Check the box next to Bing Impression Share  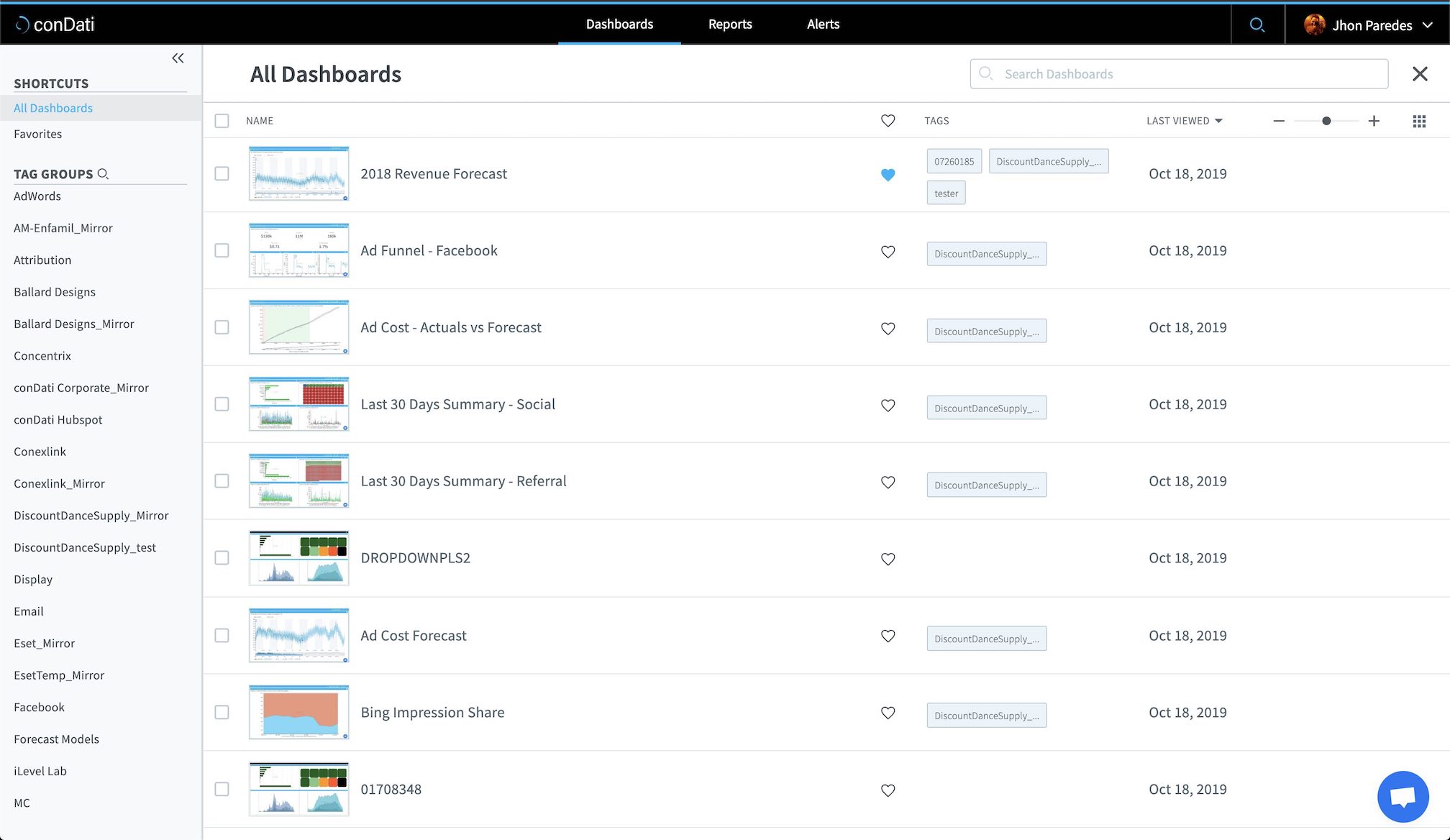tap(222, 712)
